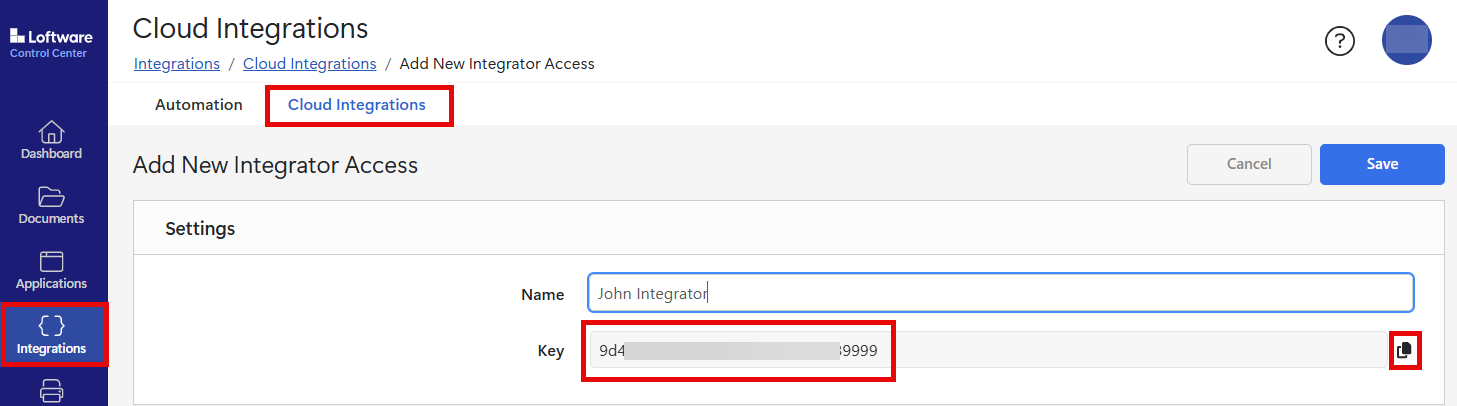This screenshot has width=1457, height=406.
Task: Focus the Name input field
Action: [1000, 294]
